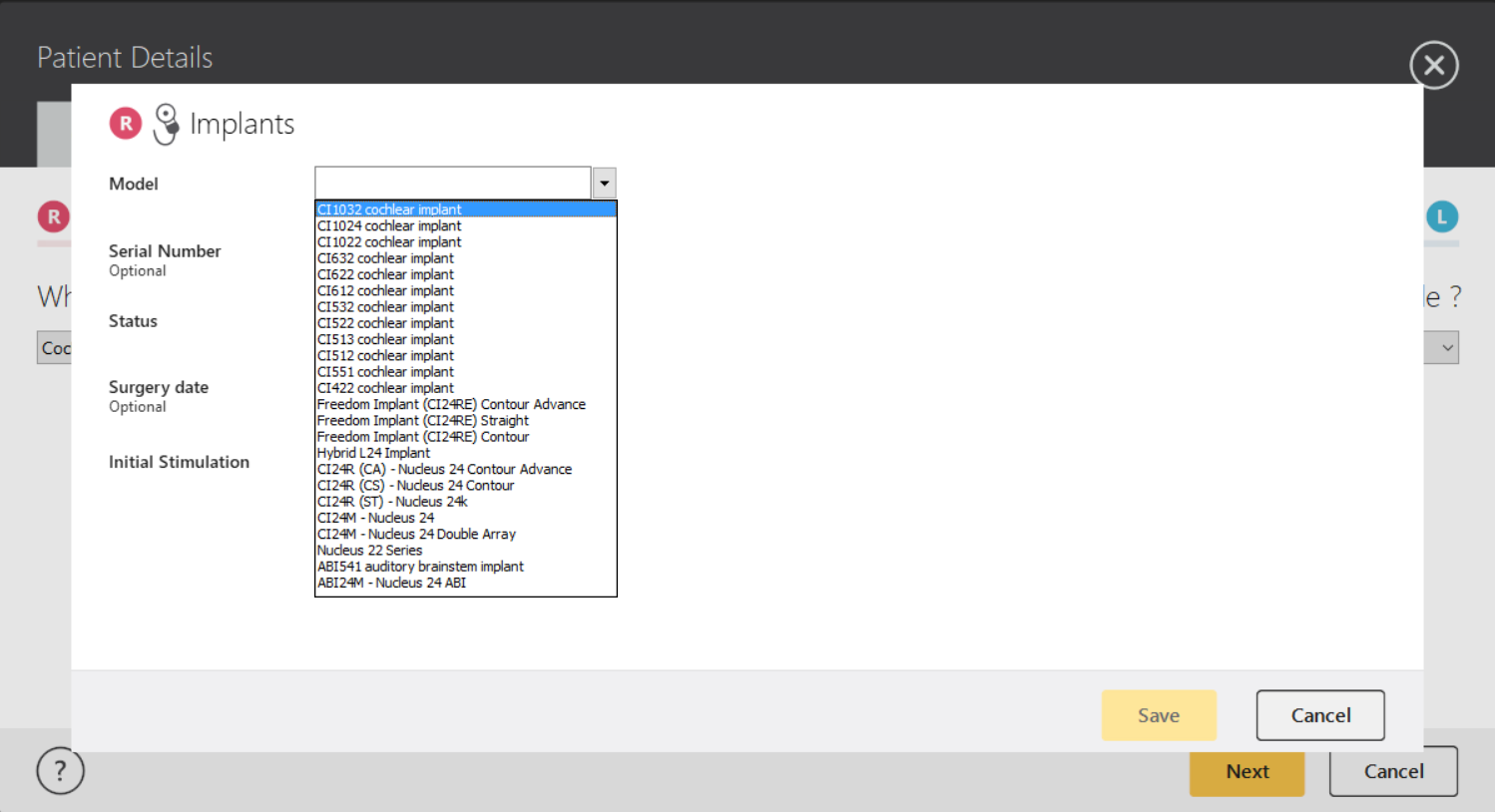Viewport: 1495px width, 812px height.
Task: Click the cochlear implant icon beside Implants
Action: pos(166,124)
